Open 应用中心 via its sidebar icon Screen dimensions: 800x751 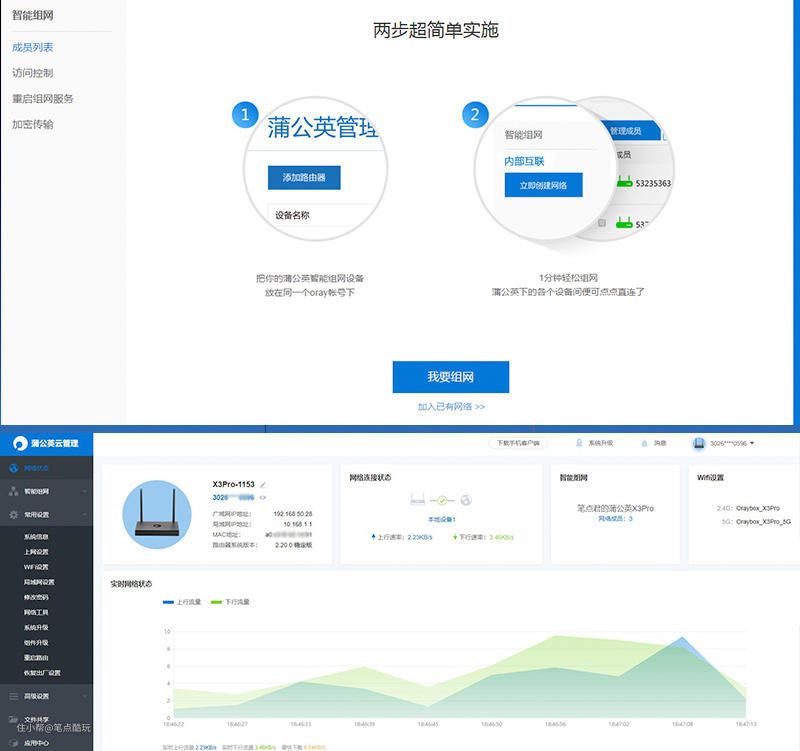pos(14,743)
